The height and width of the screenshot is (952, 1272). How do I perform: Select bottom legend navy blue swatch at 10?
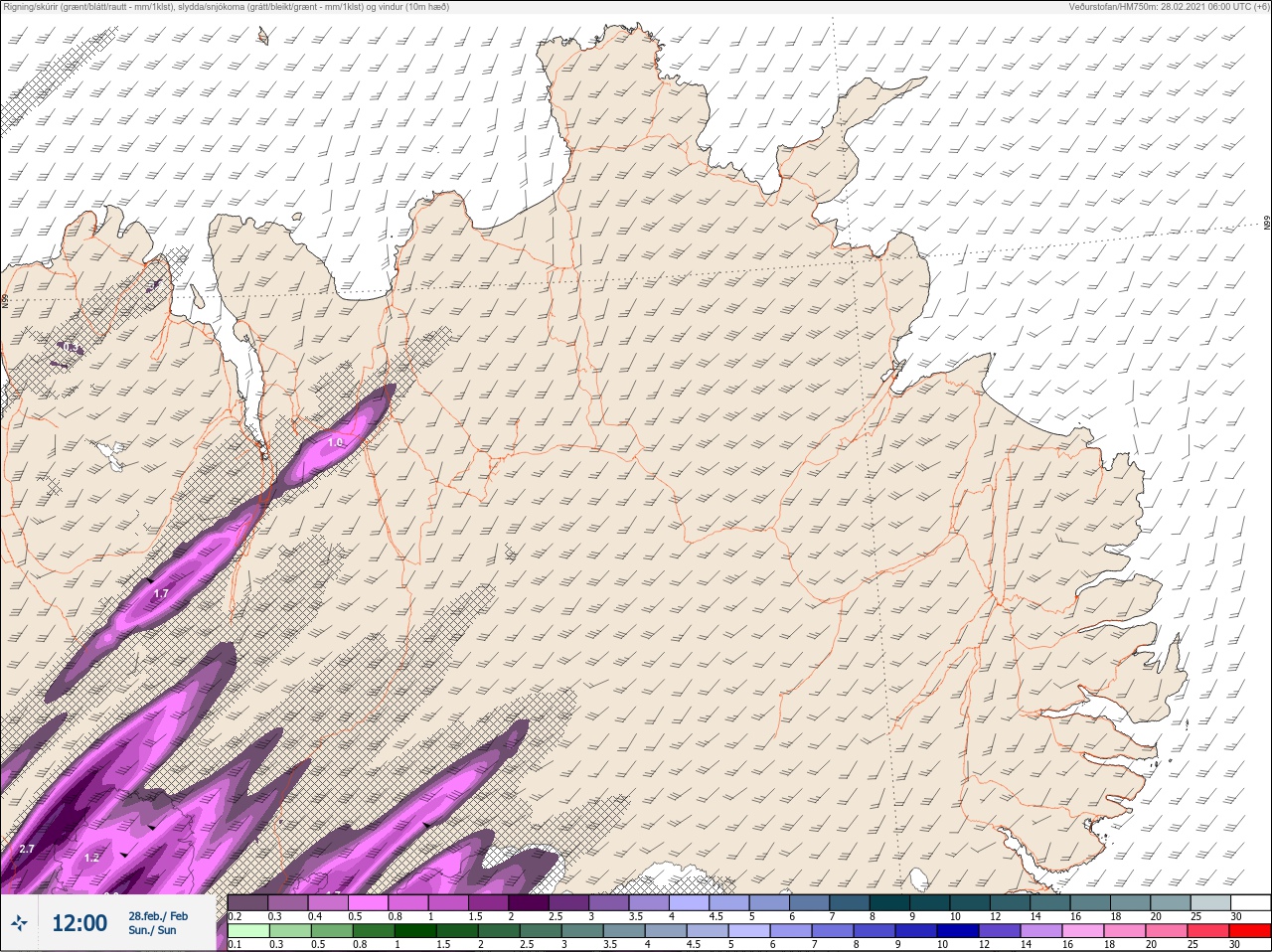coord(960,931)
